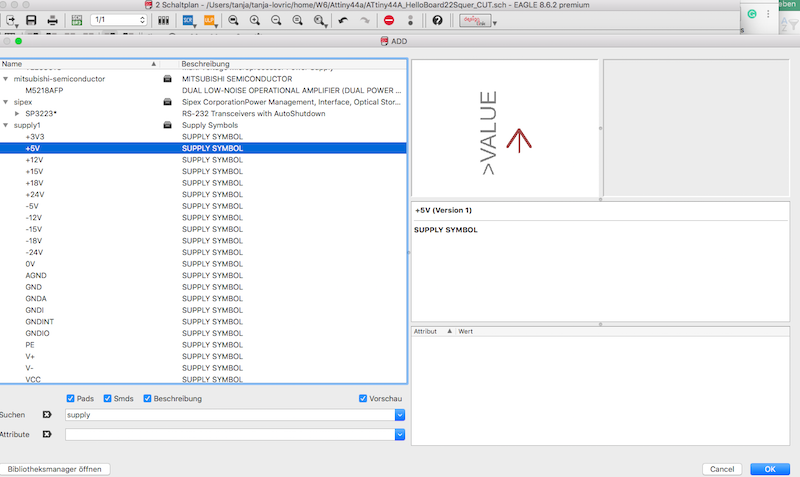Select the PE supply symbol
Screen dimensions: 800x477
click(x=203, y=345)
